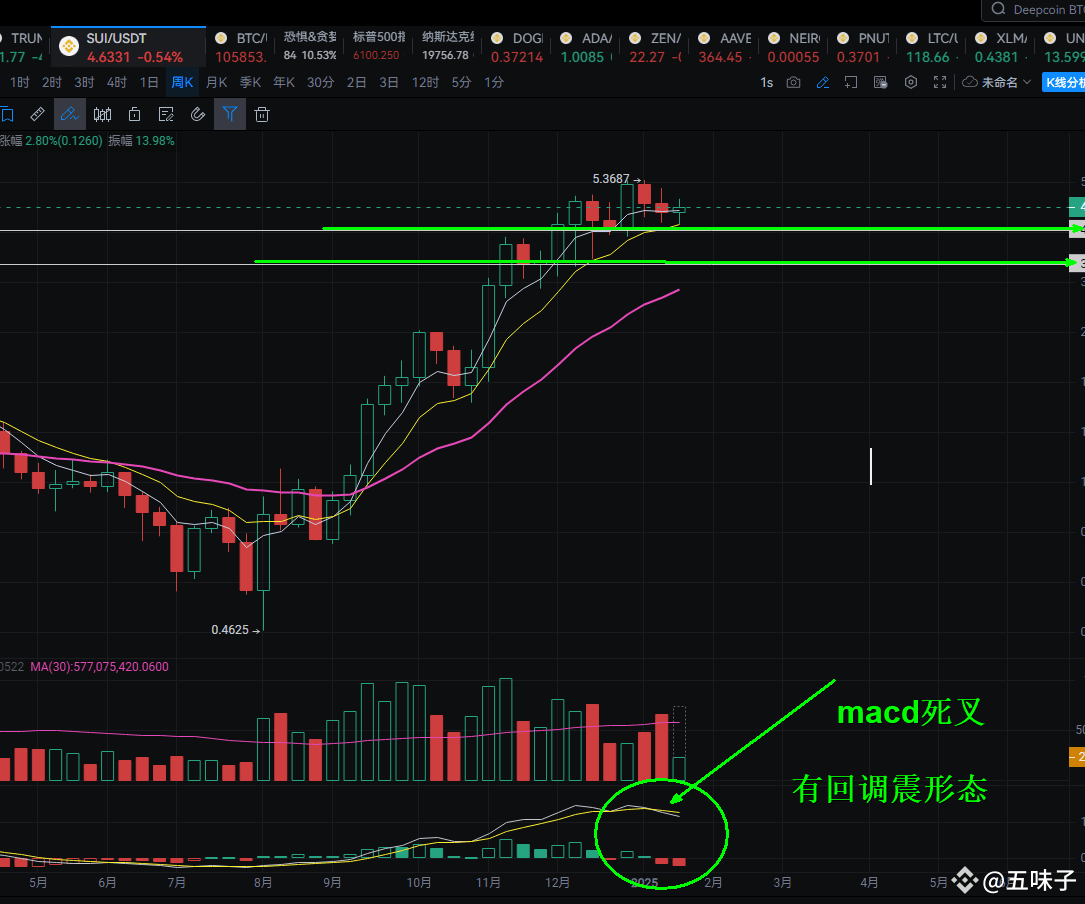This screenshot has width=1085, height=904.
Task: Click the cloud sync icon near 未命名
Action: (x=969, y=82)
